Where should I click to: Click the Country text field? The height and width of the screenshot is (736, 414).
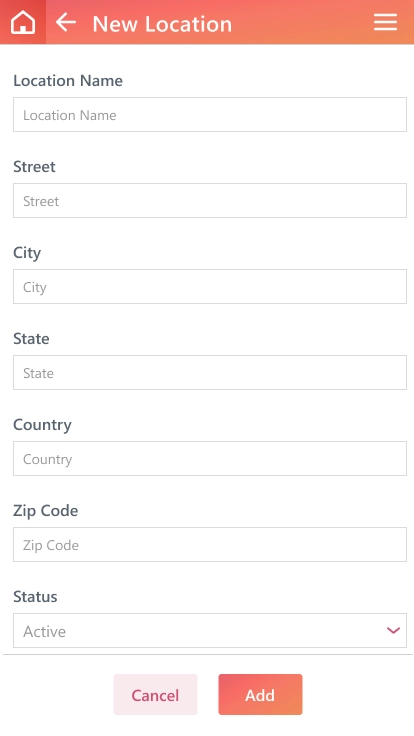point(210,458)
